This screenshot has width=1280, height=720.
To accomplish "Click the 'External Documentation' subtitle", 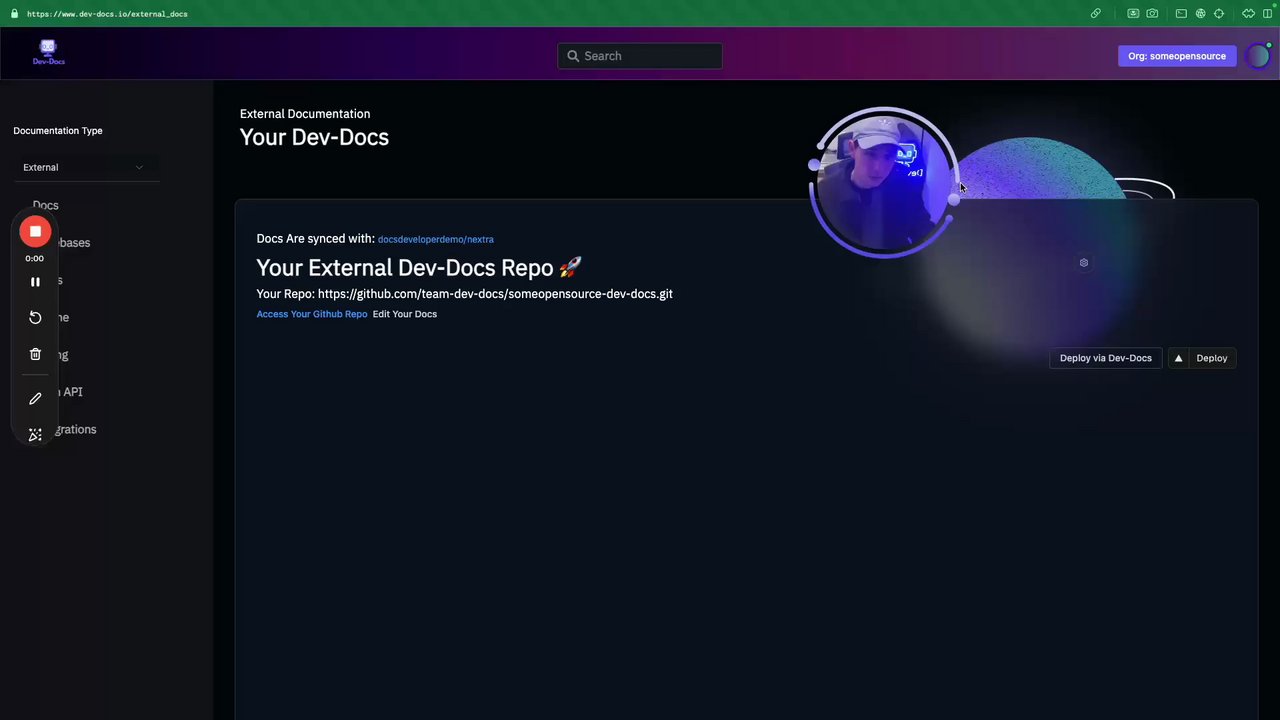I will (305, 114).
